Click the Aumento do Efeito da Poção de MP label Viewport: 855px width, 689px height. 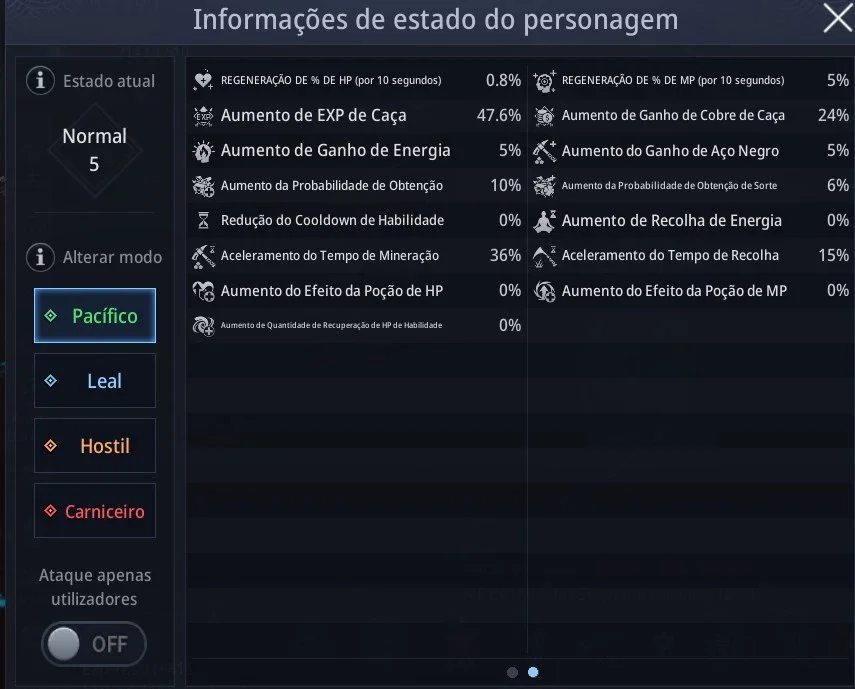tap(674, 291)
